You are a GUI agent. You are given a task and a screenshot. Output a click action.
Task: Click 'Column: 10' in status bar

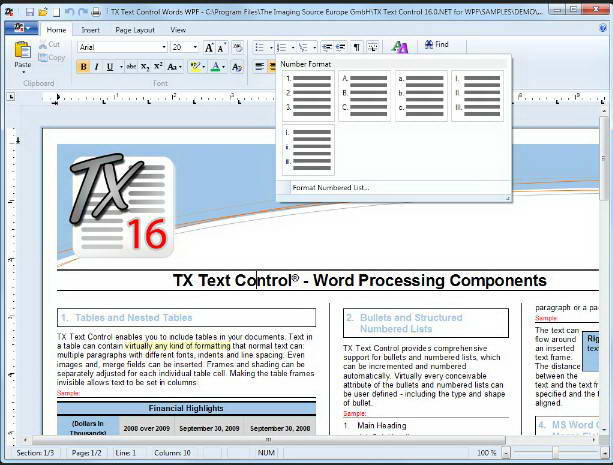click(x=172, y=453)
